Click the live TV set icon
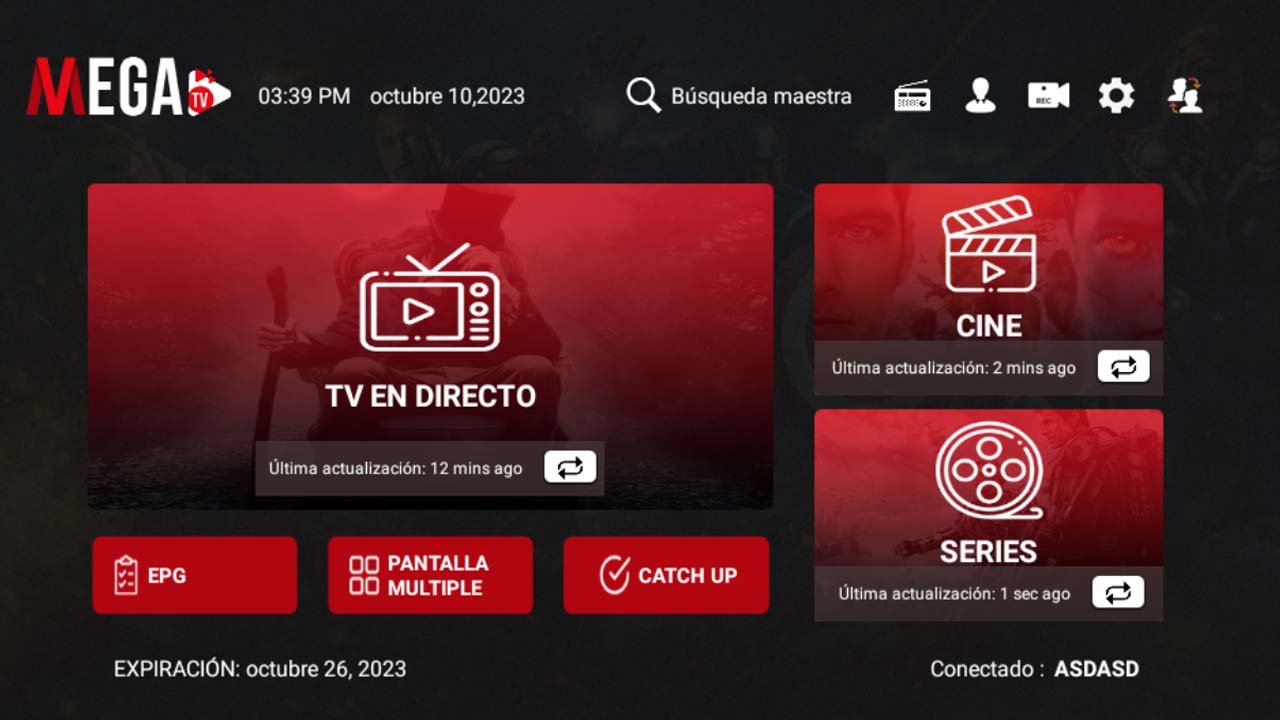 coord(430,298)
